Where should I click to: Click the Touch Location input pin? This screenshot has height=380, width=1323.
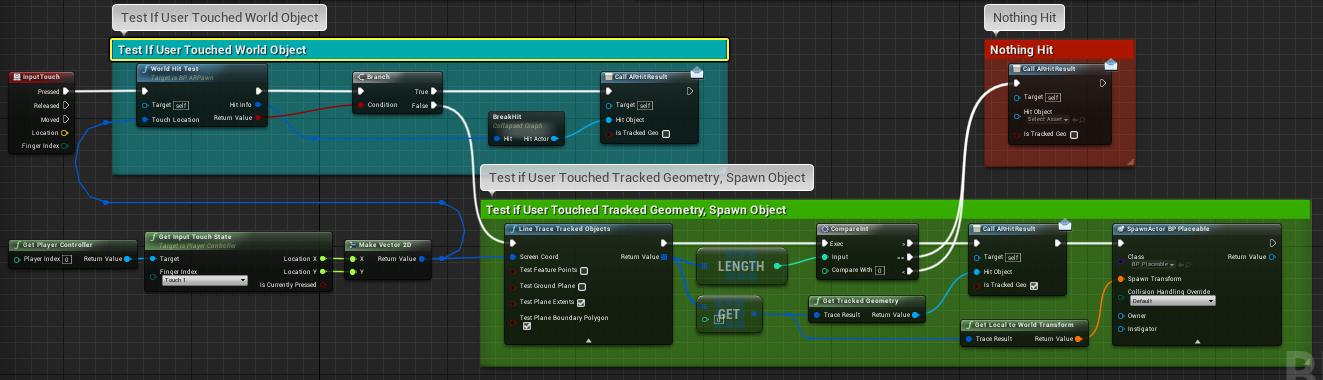point(145,120)
